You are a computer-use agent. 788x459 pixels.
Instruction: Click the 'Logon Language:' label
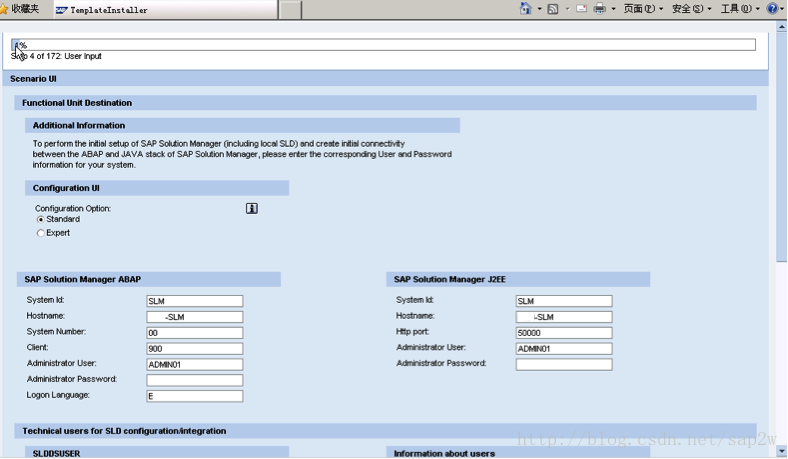[58, 395]
